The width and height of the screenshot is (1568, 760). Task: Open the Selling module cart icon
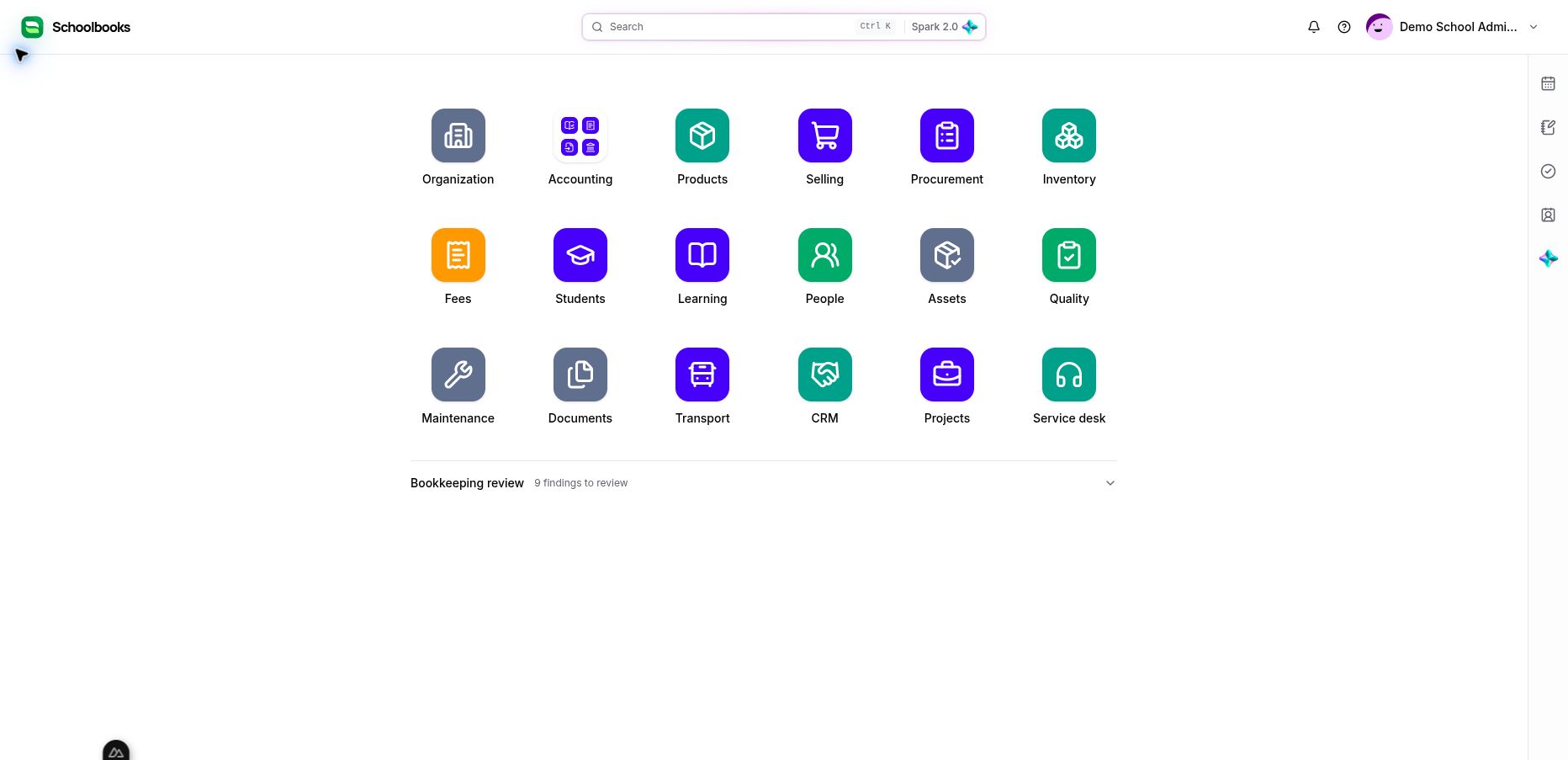[x=825, y=136]
